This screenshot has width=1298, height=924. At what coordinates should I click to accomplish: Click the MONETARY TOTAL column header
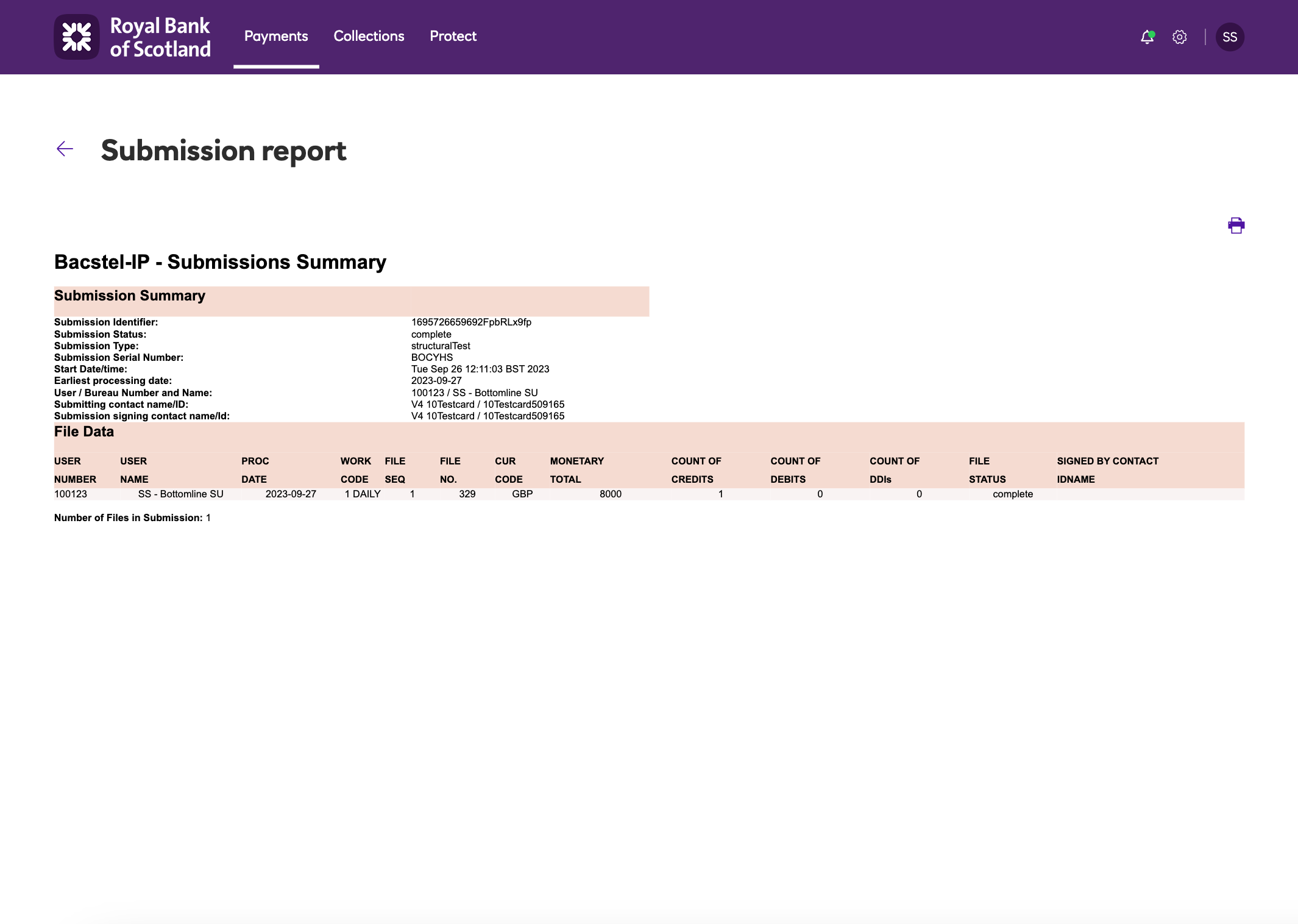coord(577,470)
